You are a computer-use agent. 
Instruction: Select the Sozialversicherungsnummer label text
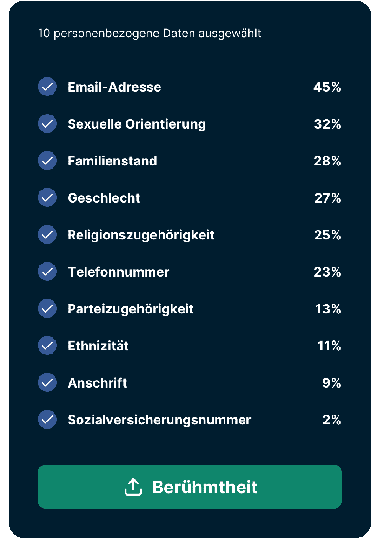(x=159, y=420)
